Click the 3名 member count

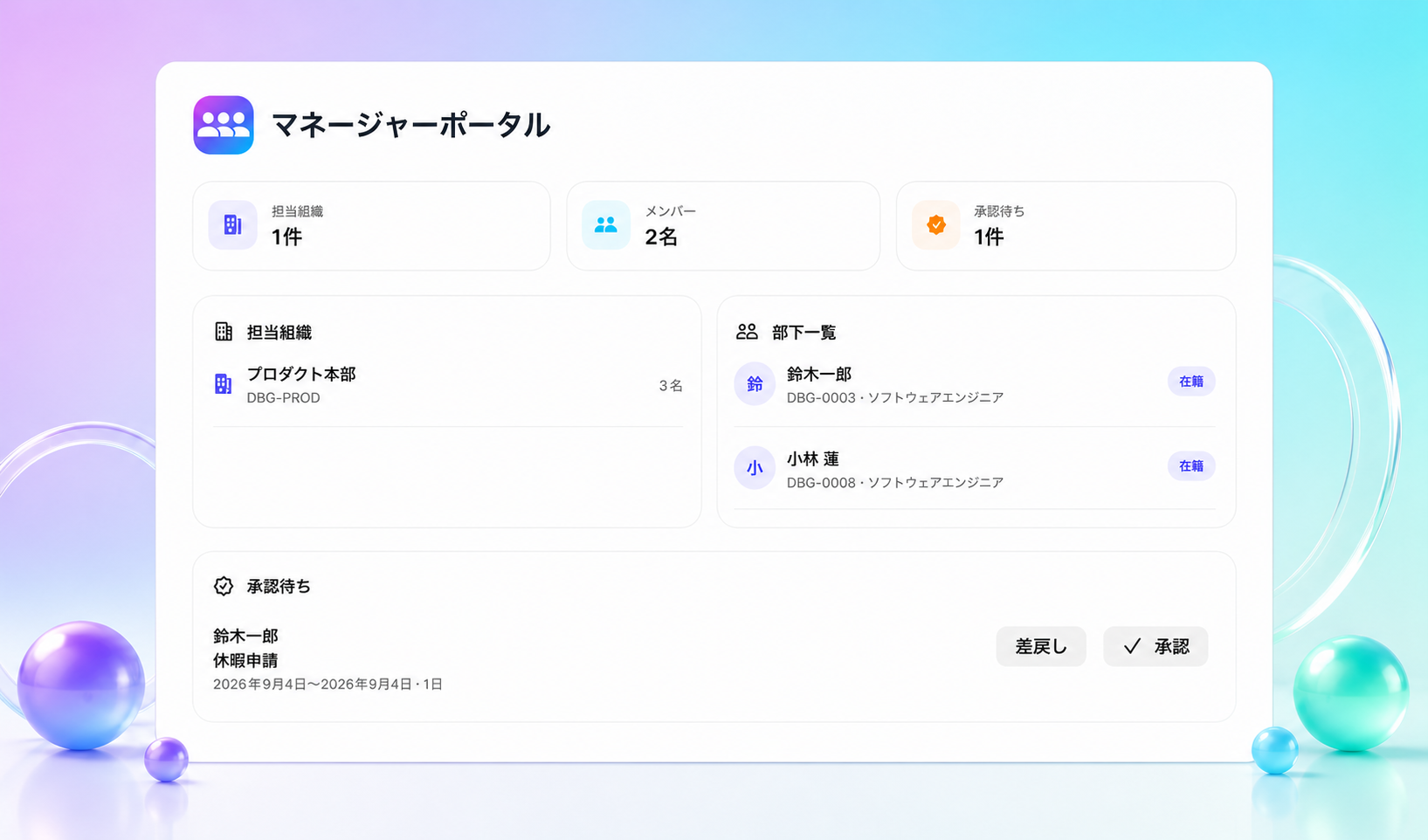click(671, 386)
